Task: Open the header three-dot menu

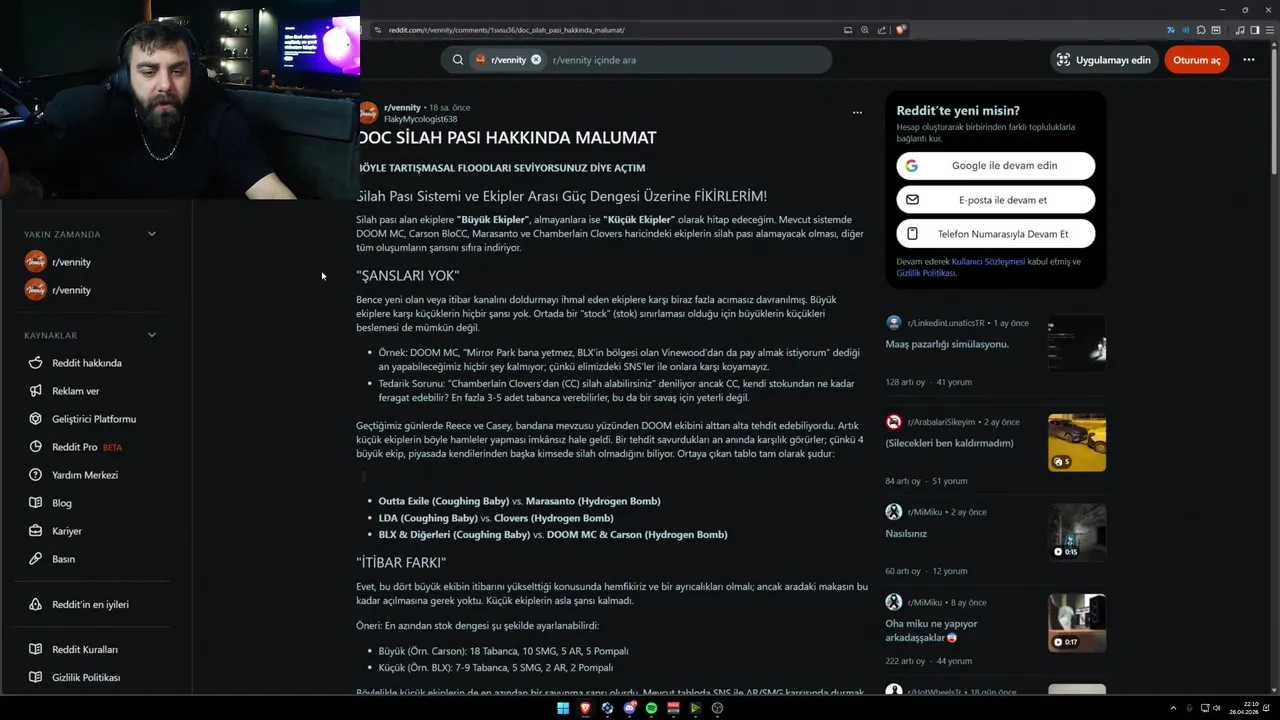Action: pyautogui.click(x=1249, y=60)
